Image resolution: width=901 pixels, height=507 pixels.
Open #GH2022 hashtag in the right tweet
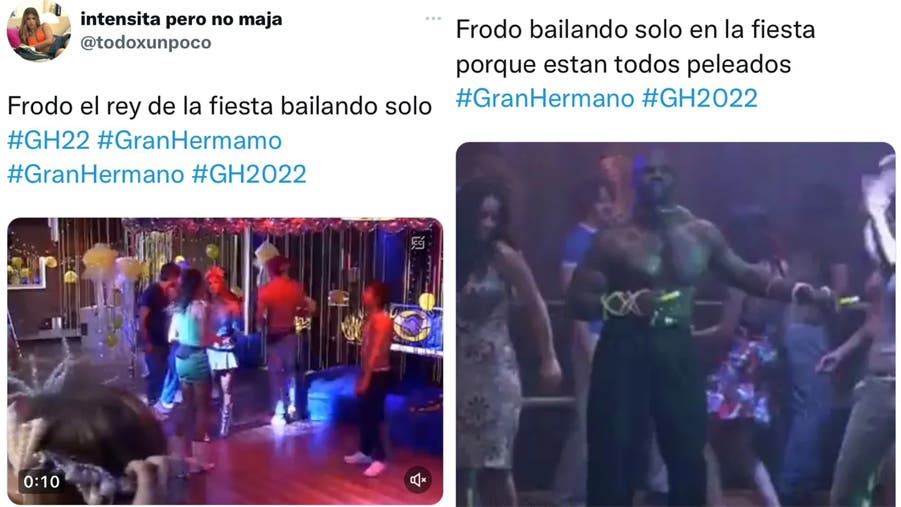coord(699,98)
